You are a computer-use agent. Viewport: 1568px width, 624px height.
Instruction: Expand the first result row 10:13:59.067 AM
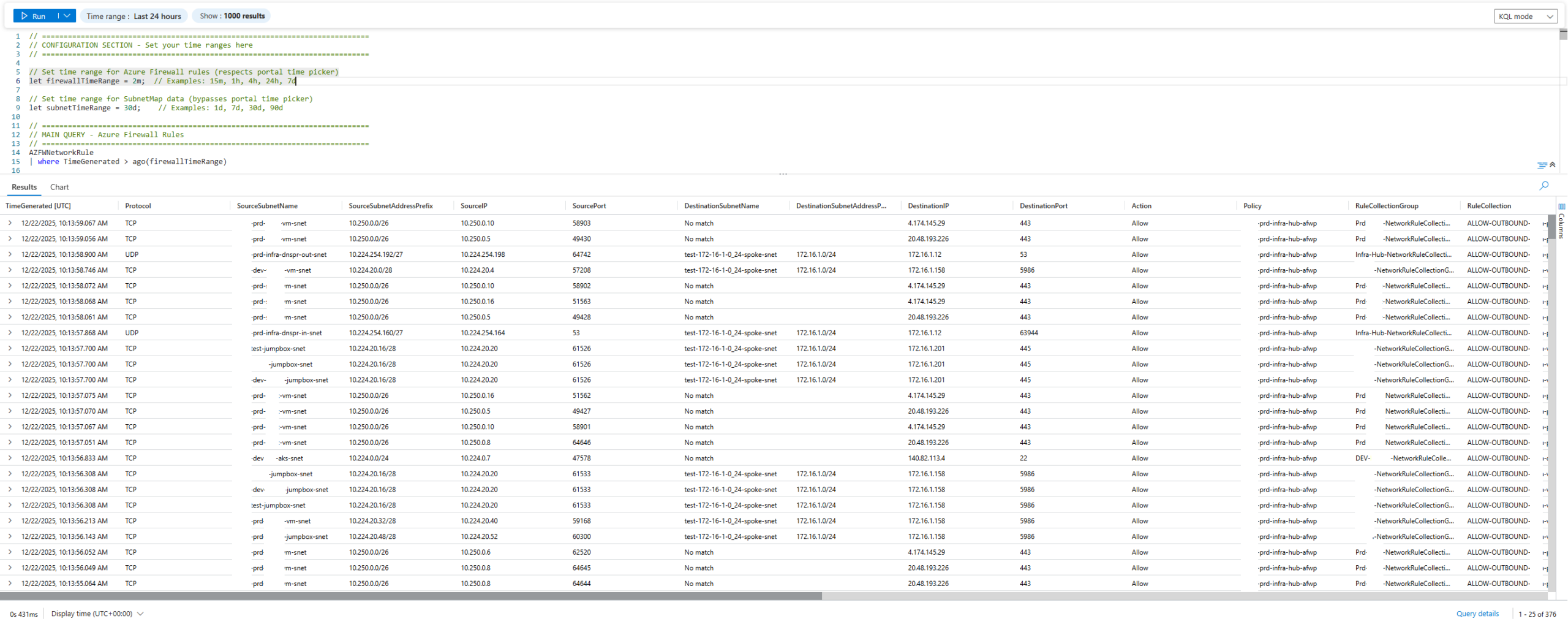click(10, 223)
